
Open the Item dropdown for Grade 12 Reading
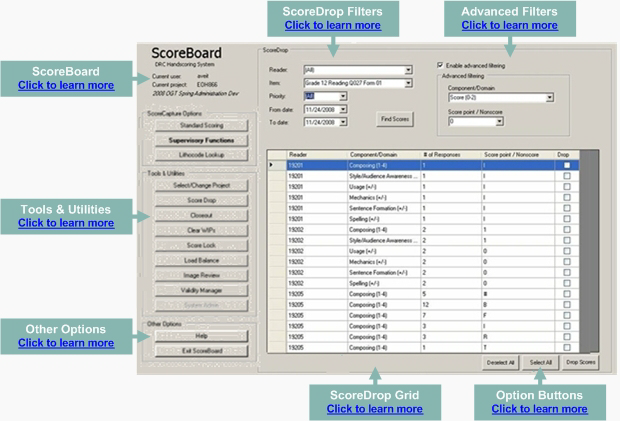408,83
